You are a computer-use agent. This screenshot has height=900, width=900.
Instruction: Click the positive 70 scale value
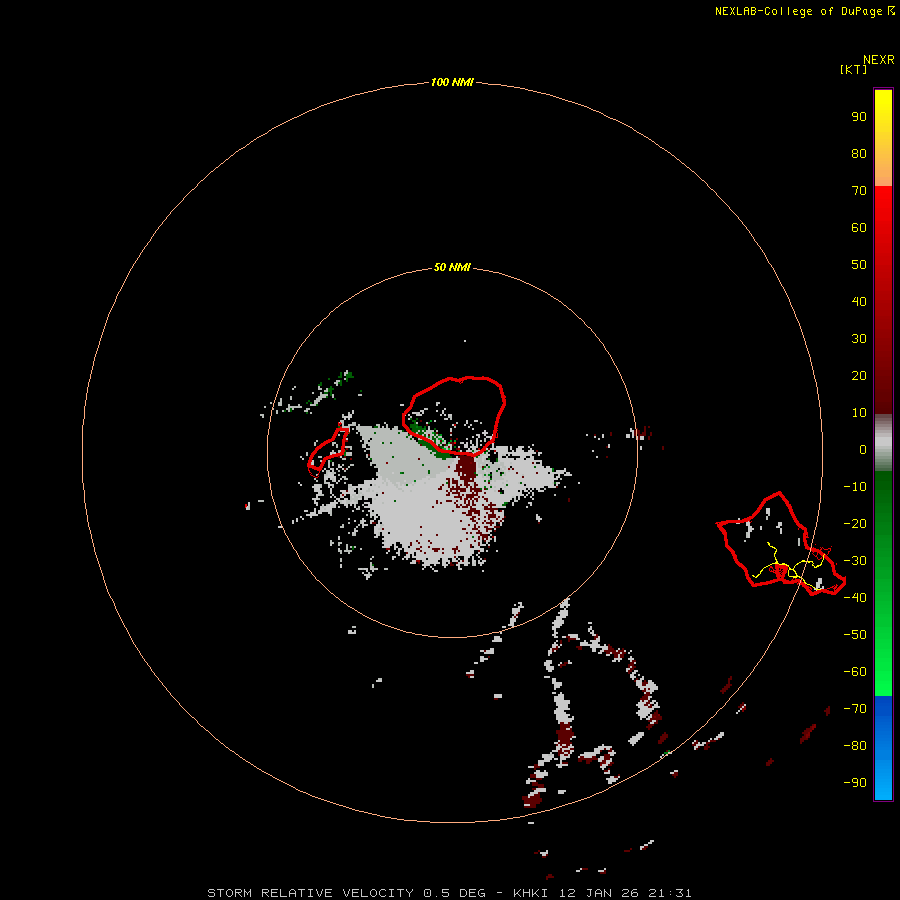pos(859,191)
